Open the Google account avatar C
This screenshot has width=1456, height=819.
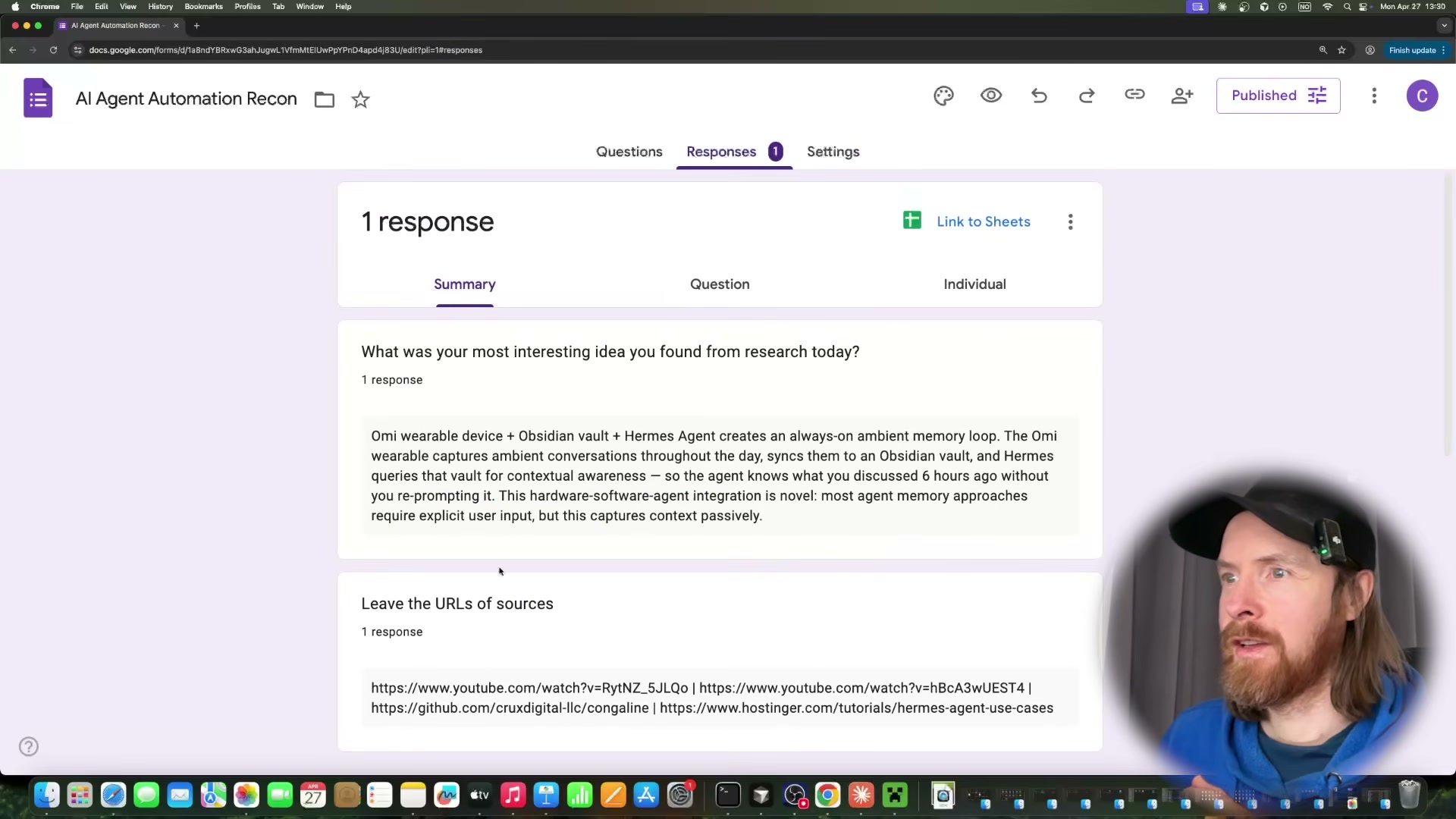pos(1422,96)
